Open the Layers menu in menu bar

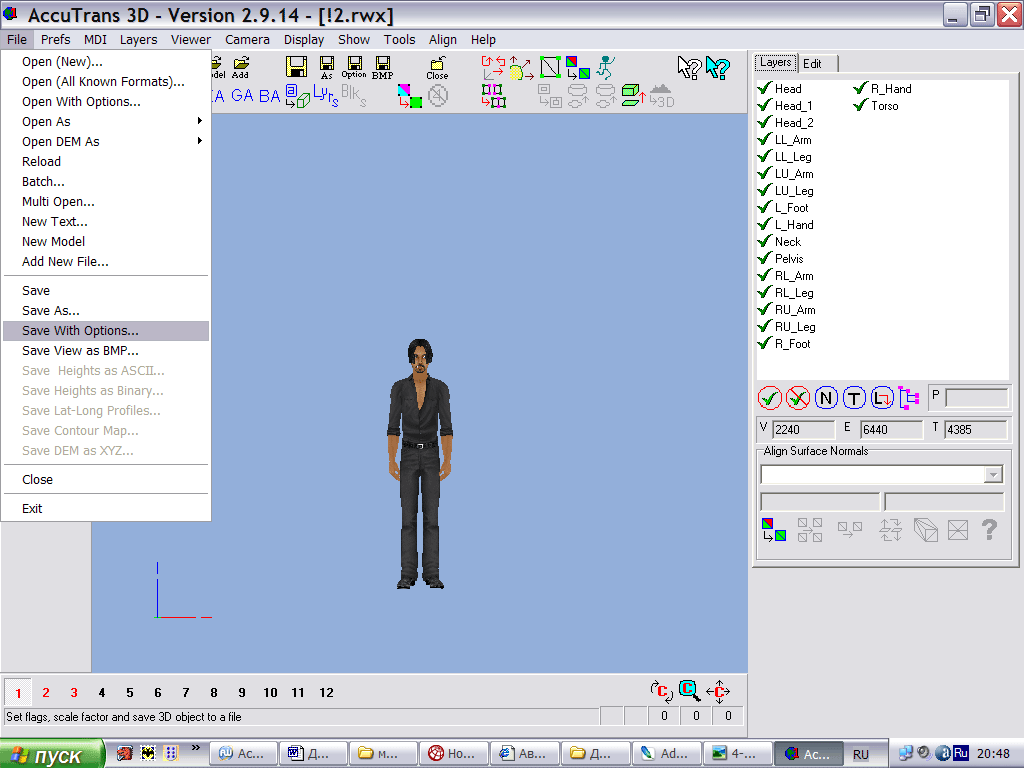[138, 39]
